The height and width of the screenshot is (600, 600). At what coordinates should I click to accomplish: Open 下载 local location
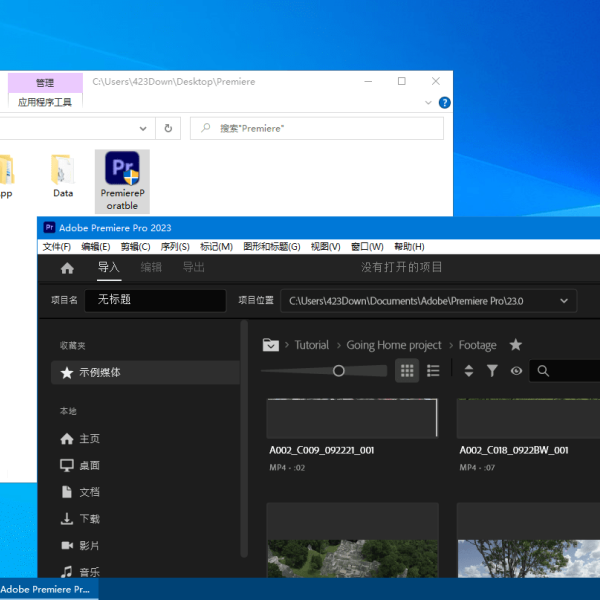[80, 519]
